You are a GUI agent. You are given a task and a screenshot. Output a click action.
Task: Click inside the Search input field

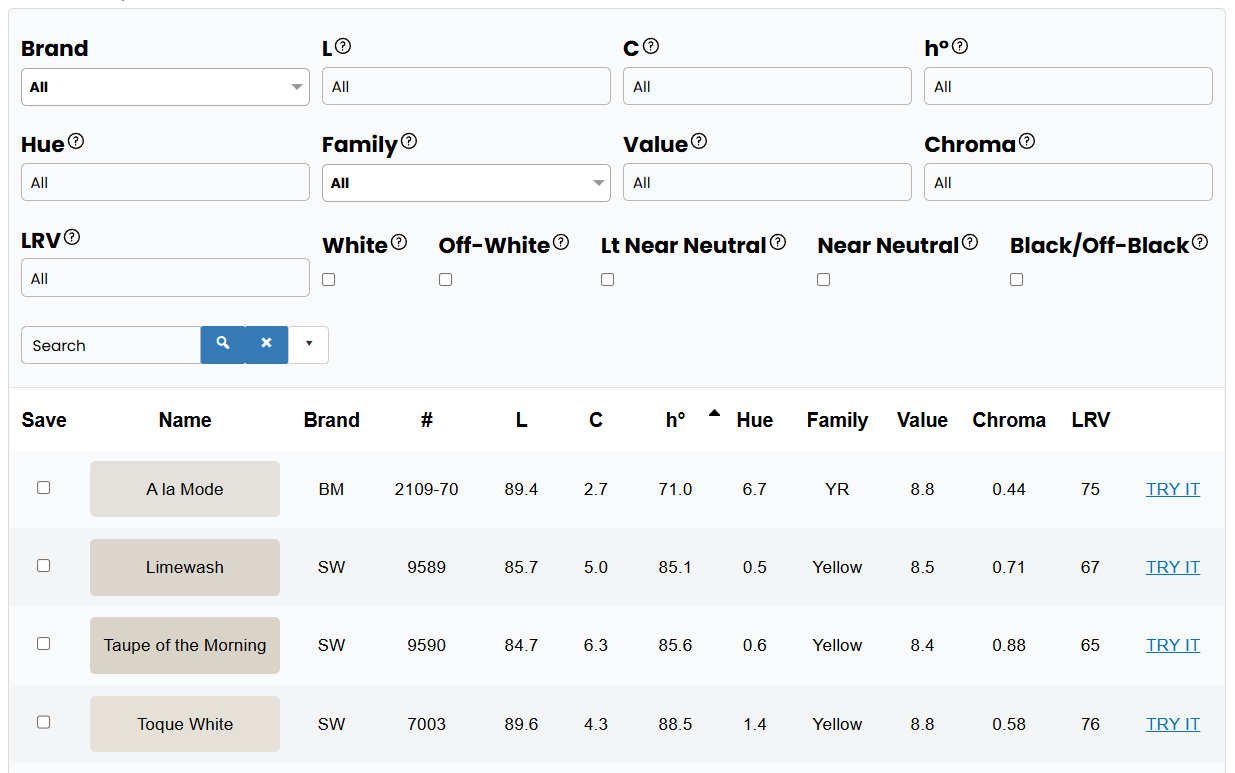(x=110, y=344)
